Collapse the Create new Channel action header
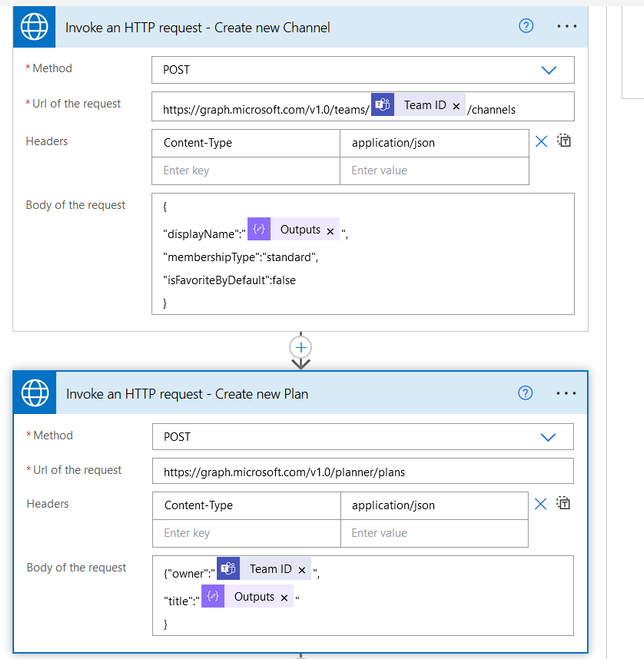644x659 pixels. [x=250, y=27]
